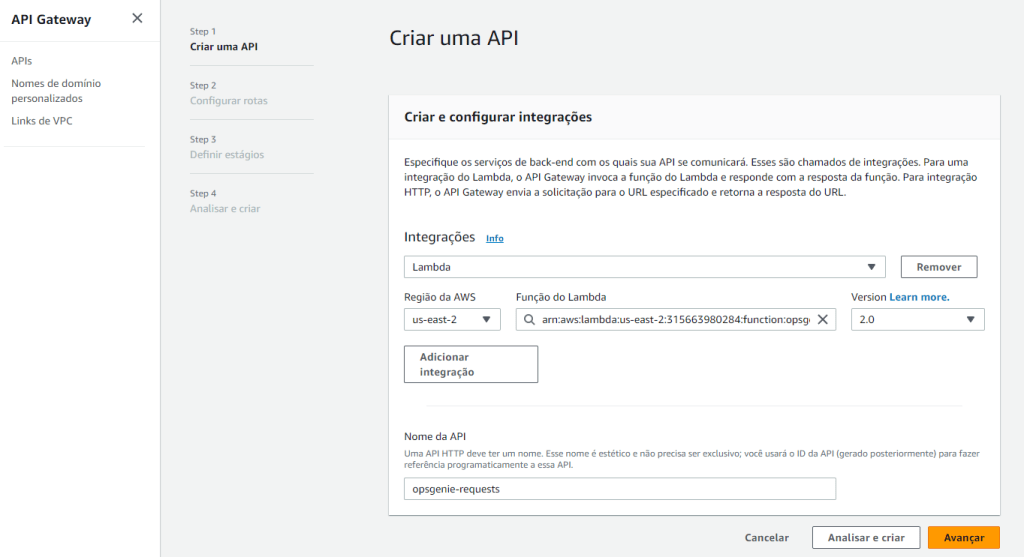This screenshot has width=1024, height=557.
Task: Open APIs in the sidebar
Action: (22, 61)
